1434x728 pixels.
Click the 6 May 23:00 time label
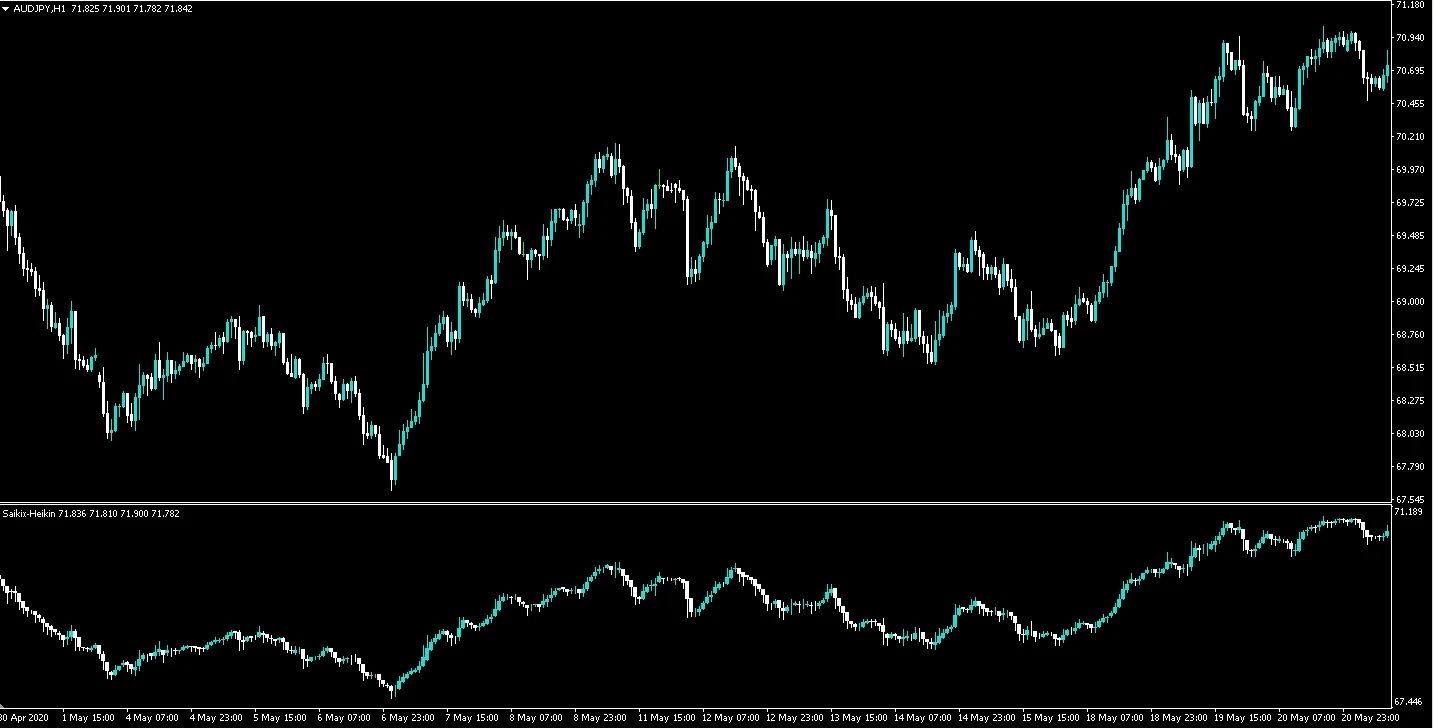[407, 718]
